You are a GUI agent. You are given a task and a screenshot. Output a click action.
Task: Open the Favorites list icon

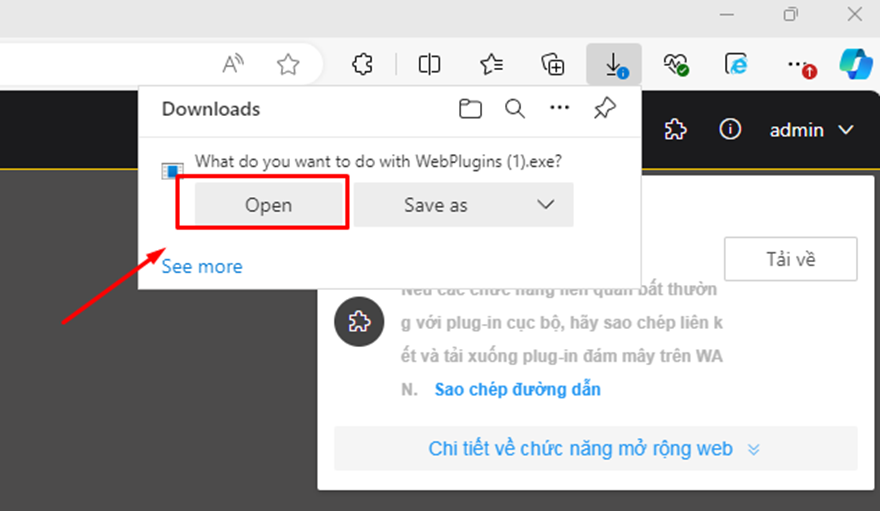491,64
